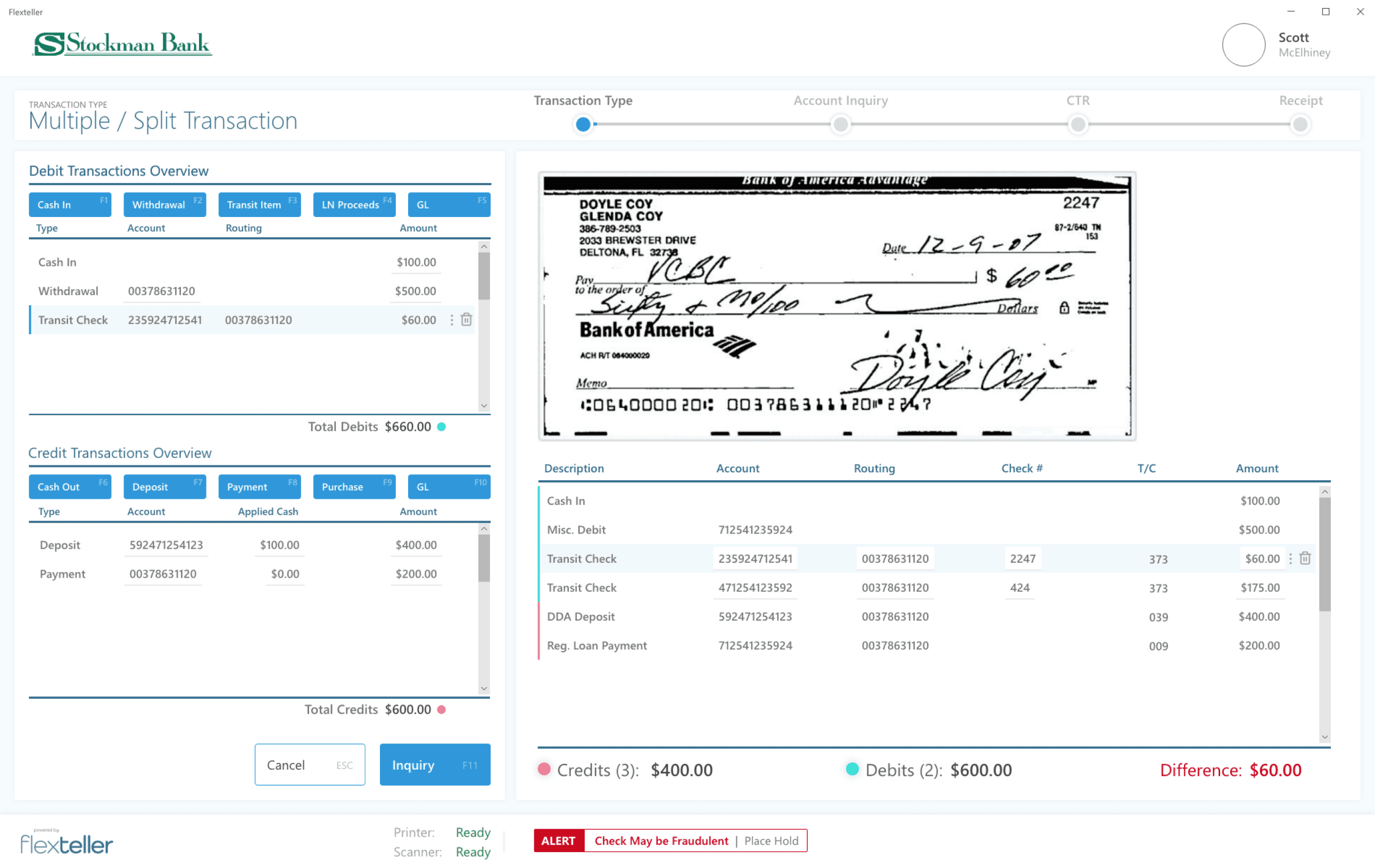Edit Deposit applied cash $100.00
Image resolution: width=1375 pixels, height=868 pixels.
click(279, 545)
